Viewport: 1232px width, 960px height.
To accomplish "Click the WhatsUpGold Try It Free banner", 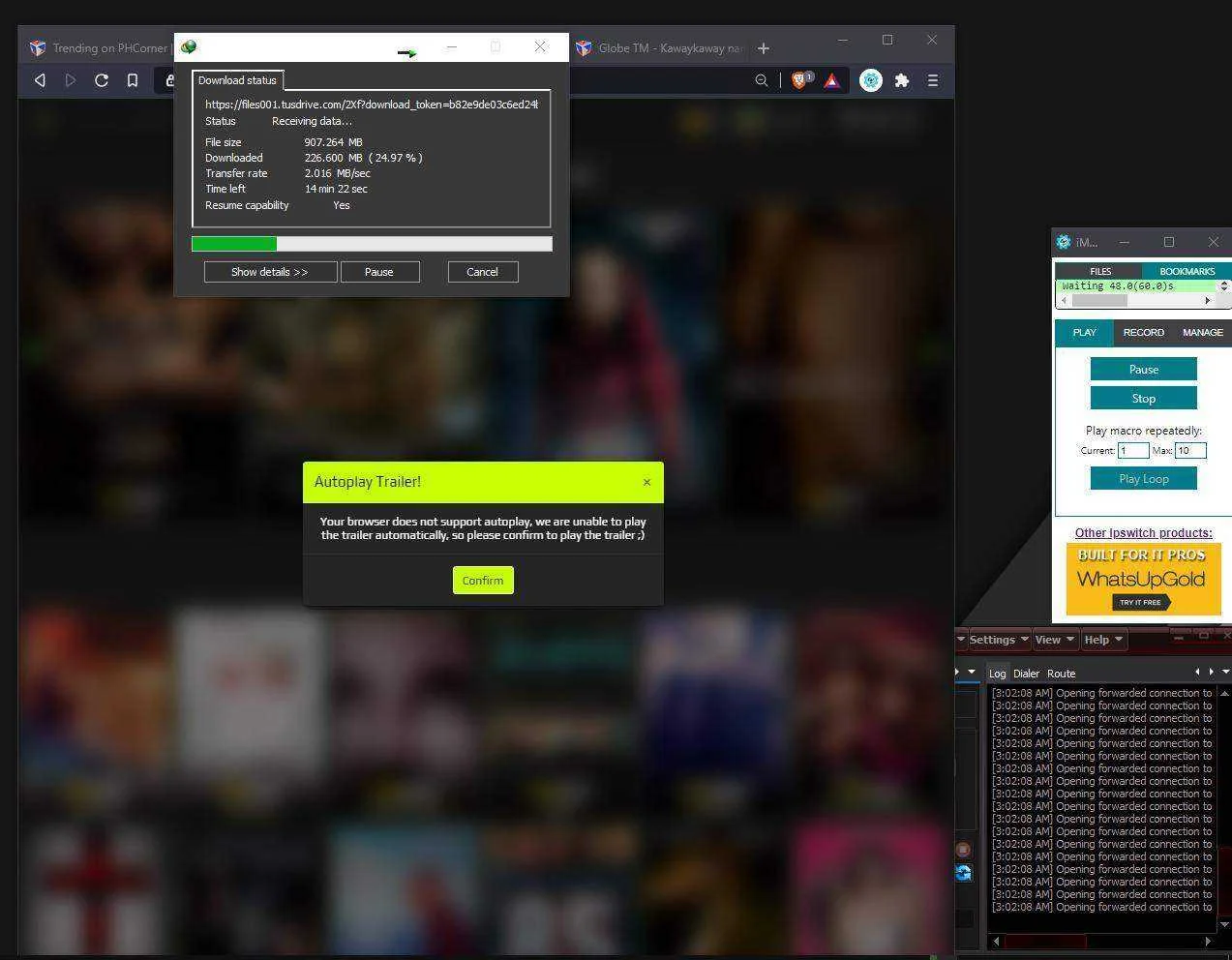I will tap(1143, 580).
